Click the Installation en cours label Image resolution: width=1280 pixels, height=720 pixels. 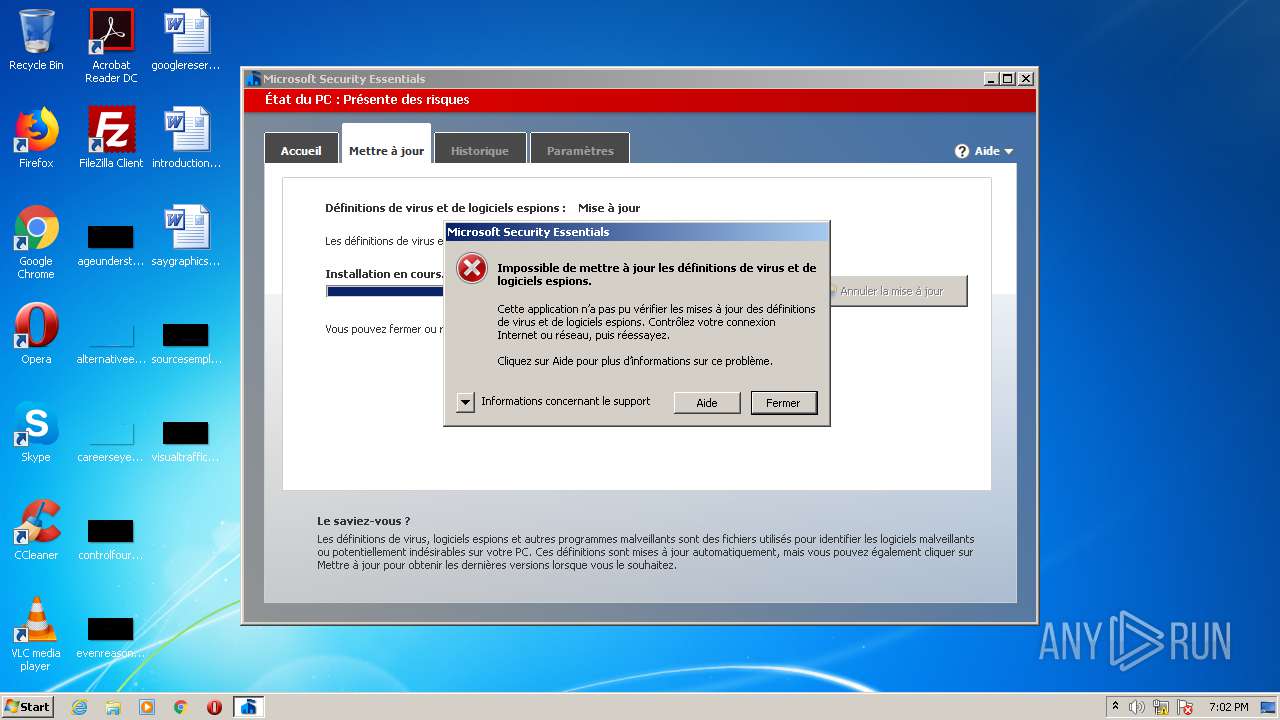(x=384, y=274)
